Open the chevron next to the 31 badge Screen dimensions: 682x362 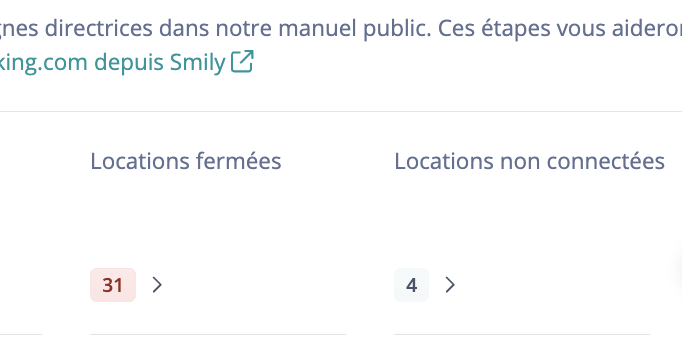[157, 285]
